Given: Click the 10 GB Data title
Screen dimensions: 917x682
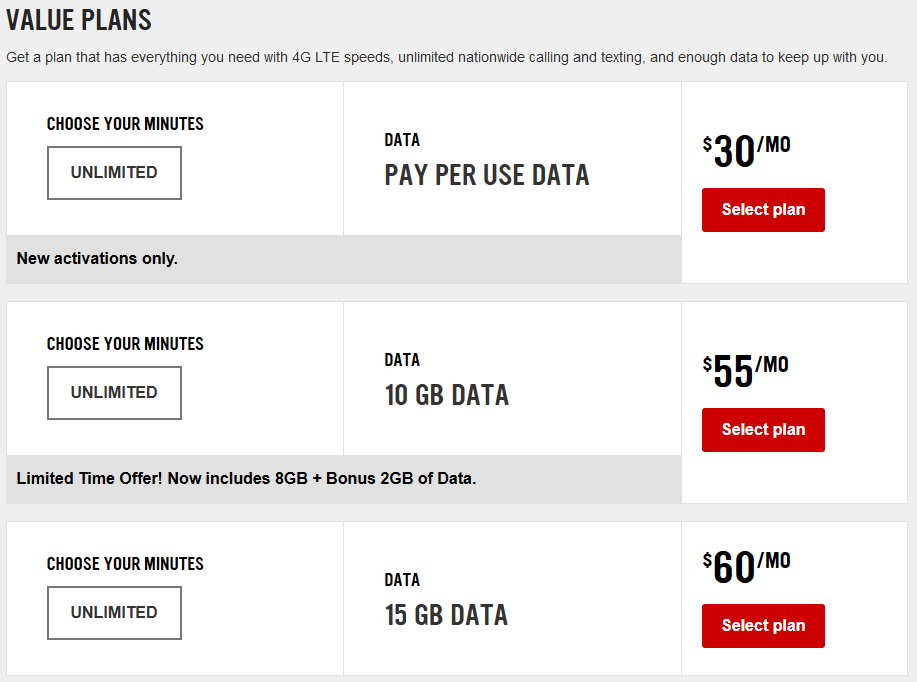Looking at the screenshot, I should click(447, 396).
